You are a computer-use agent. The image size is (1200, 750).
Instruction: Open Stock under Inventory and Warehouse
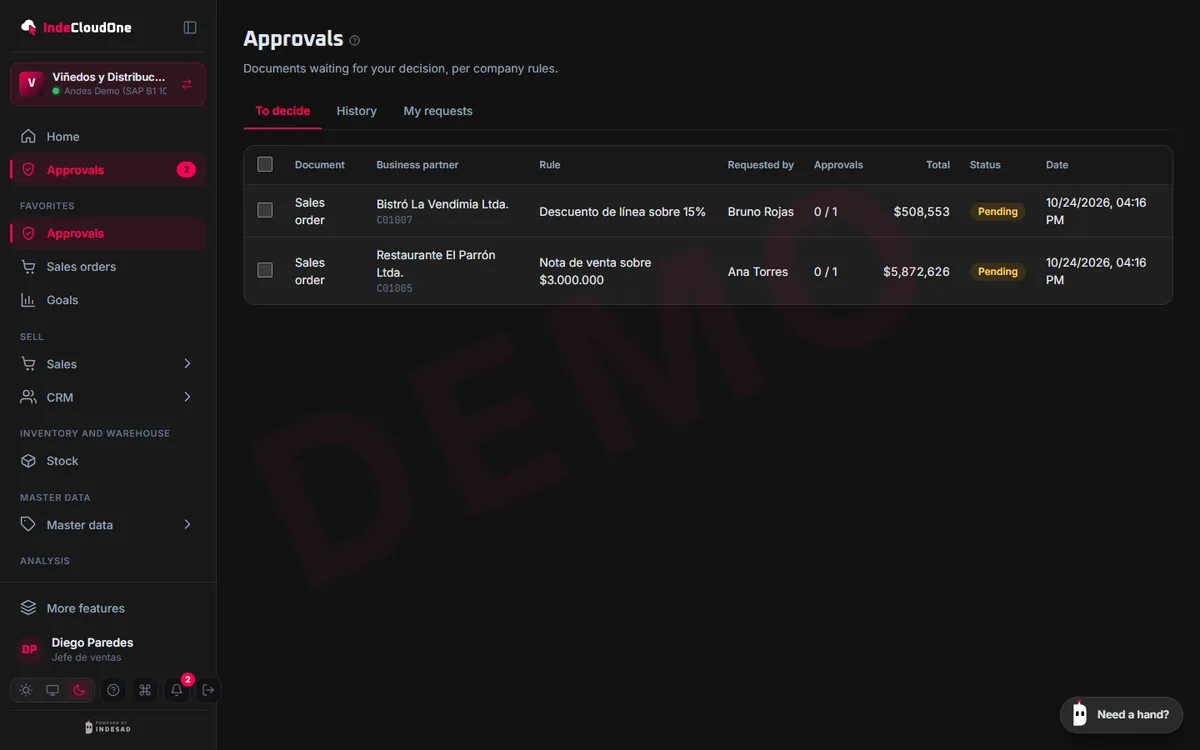pyautogui.click(x=108, y=461)
